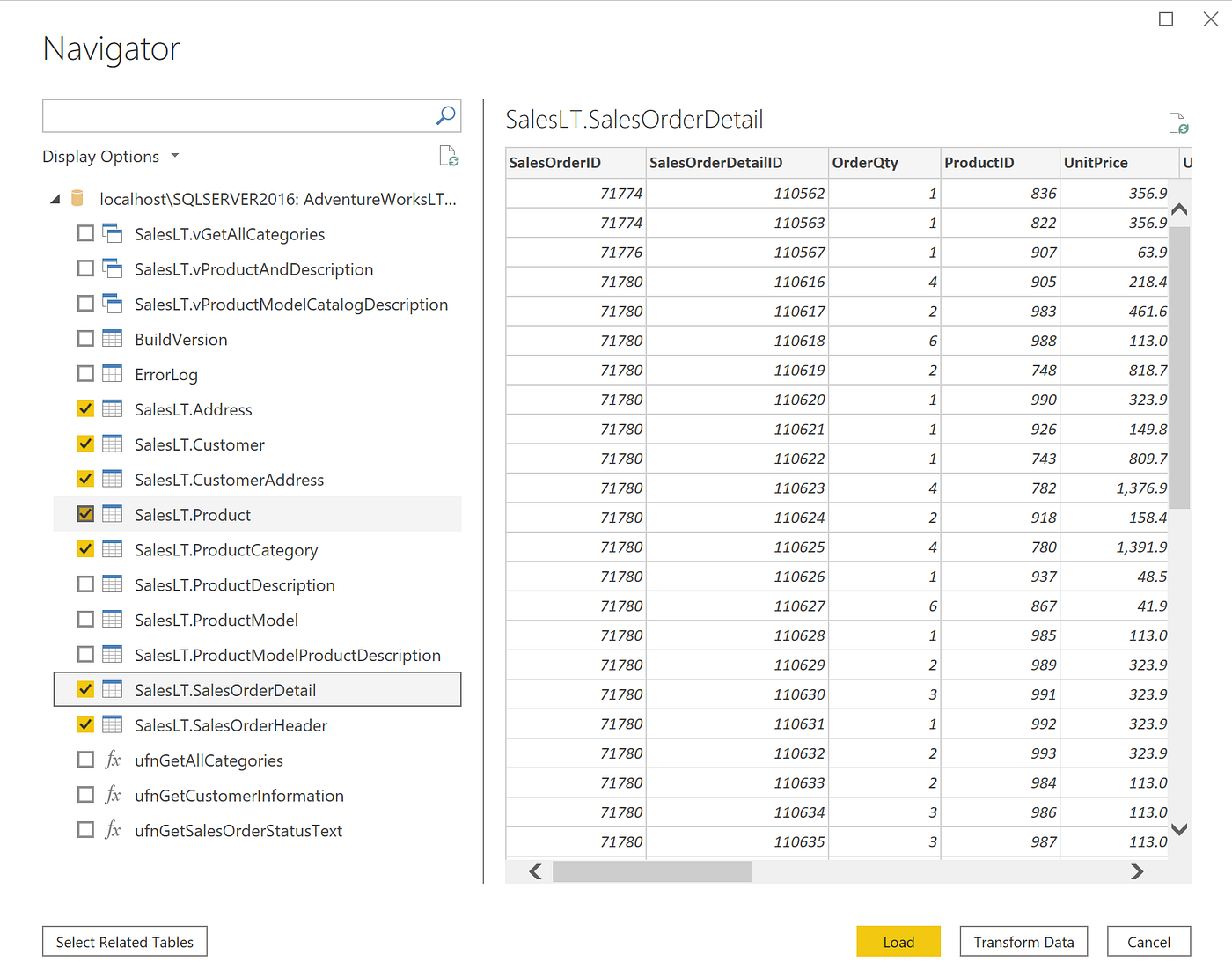This screenshot has height=977, width=1232.
Task: Click the function icon for ufnGetSalesOrderStatusText
Action: click(113, 830)
